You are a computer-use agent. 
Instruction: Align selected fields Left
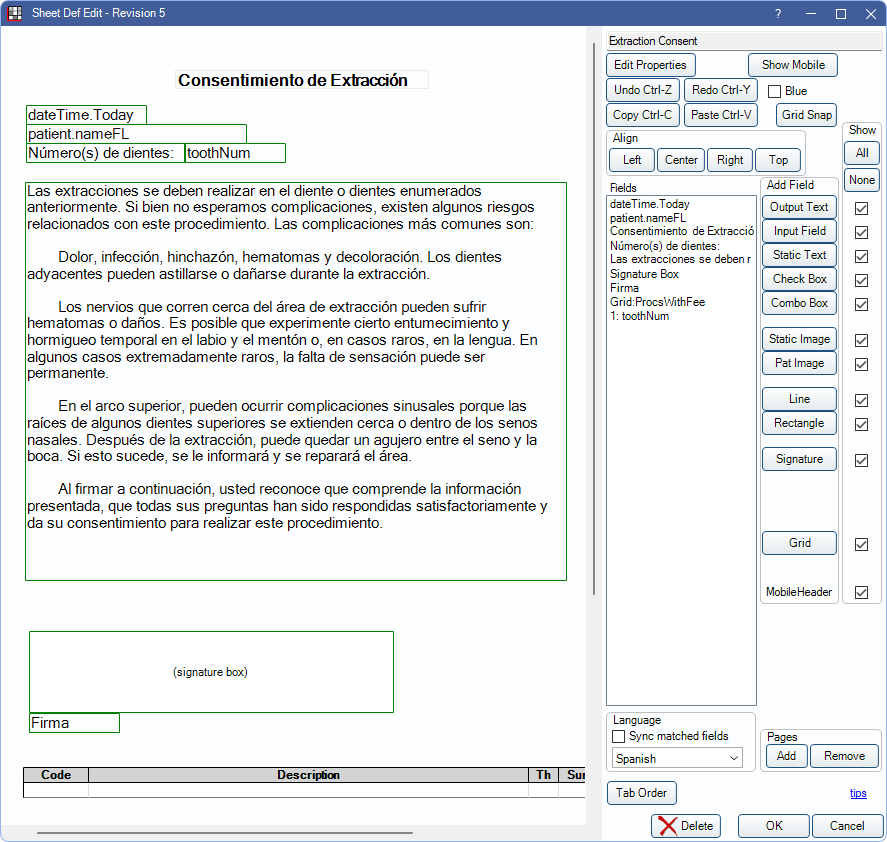[x=632, y=160]
